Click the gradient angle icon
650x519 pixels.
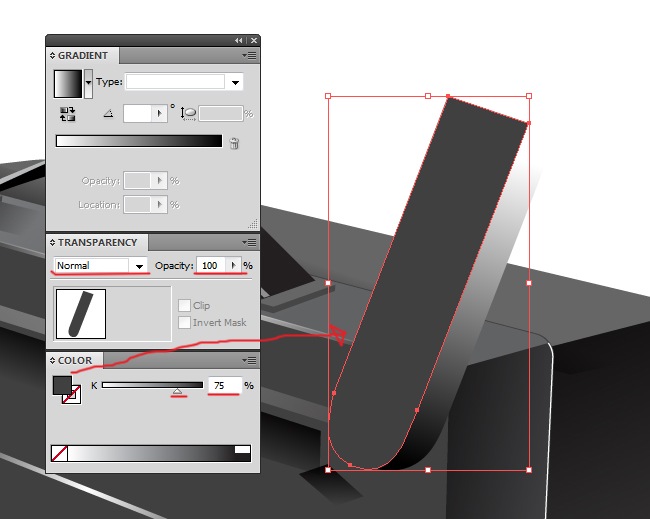point(108,113)
